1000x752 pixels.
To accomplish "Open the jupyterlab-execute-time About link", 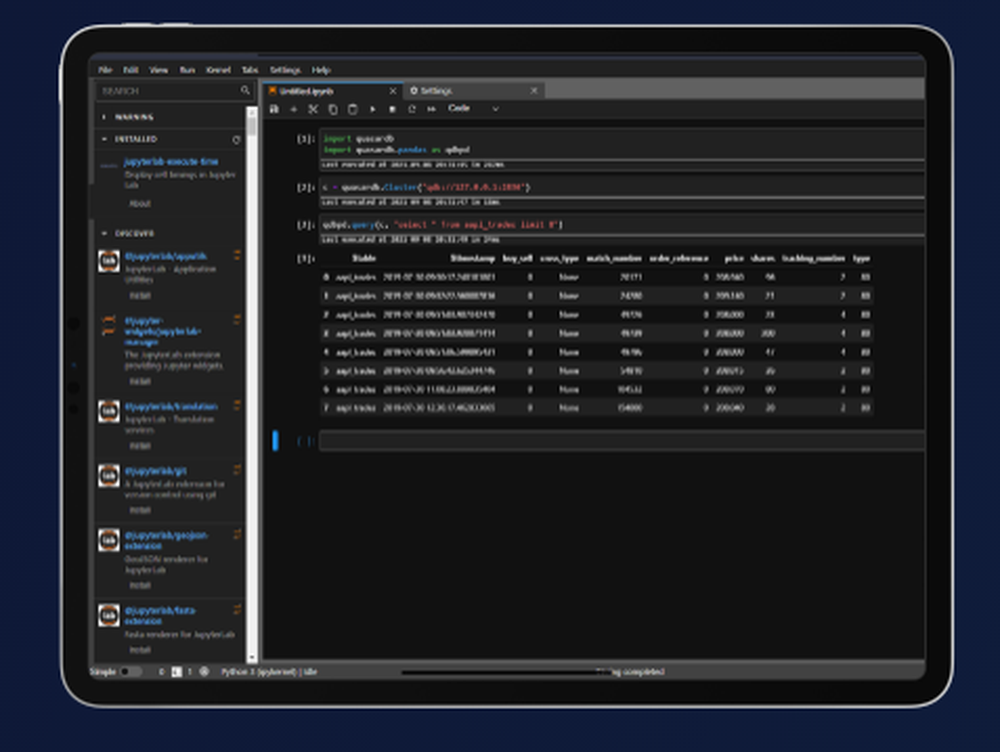I will click(140, 204).
